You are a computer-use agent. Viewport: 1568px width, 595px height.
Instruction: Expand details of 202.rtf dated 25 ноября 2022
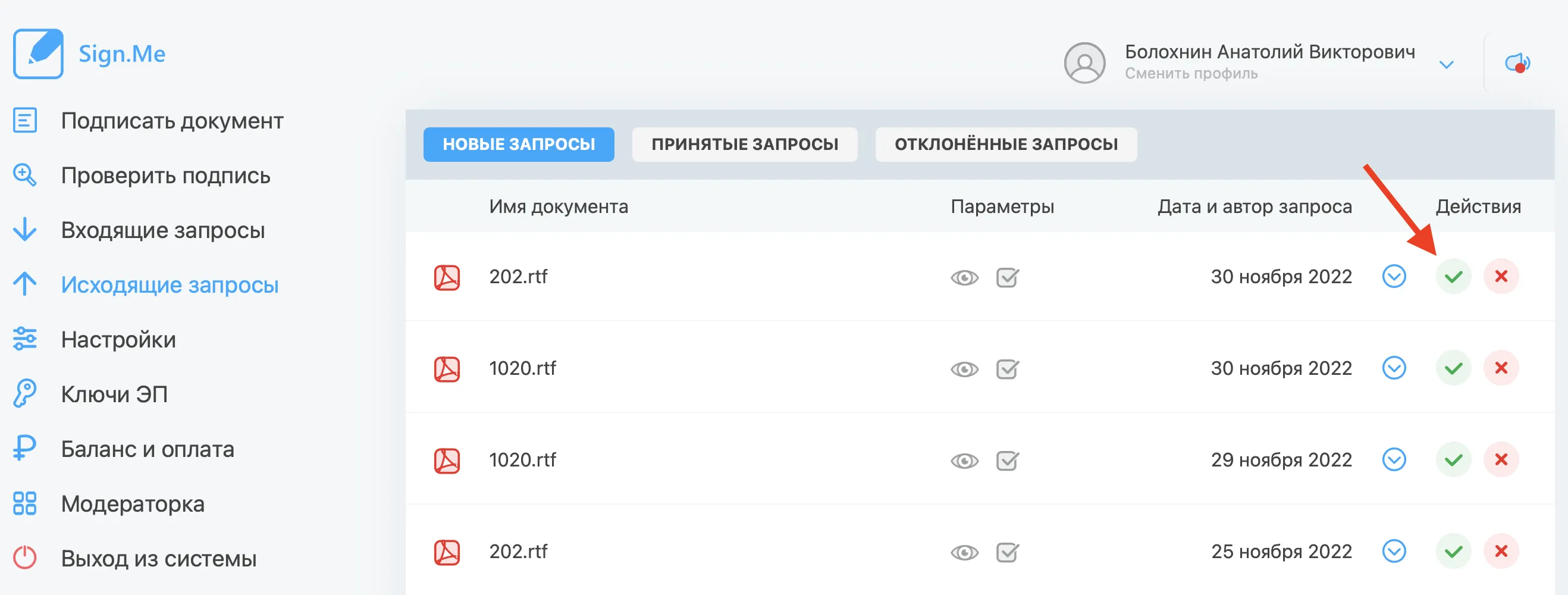[1394, 550]
